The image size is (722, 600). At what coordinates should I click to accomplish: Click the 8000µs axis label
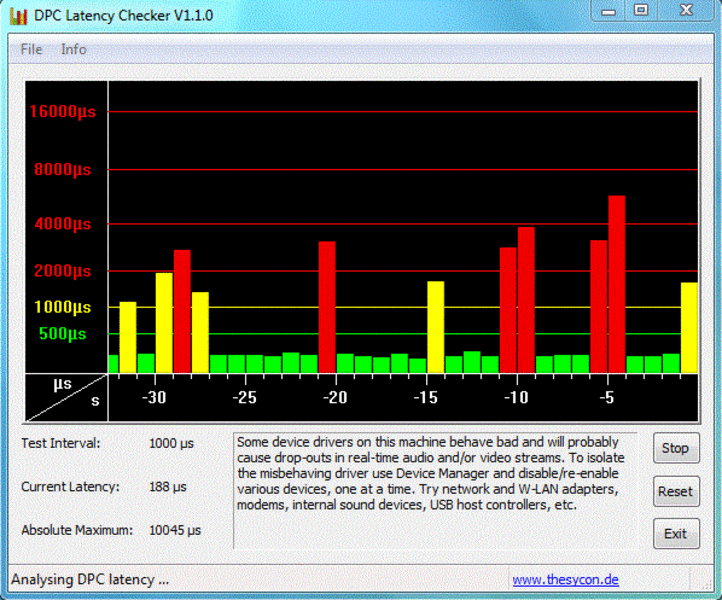pyautogui.click(x=63, y=169)
